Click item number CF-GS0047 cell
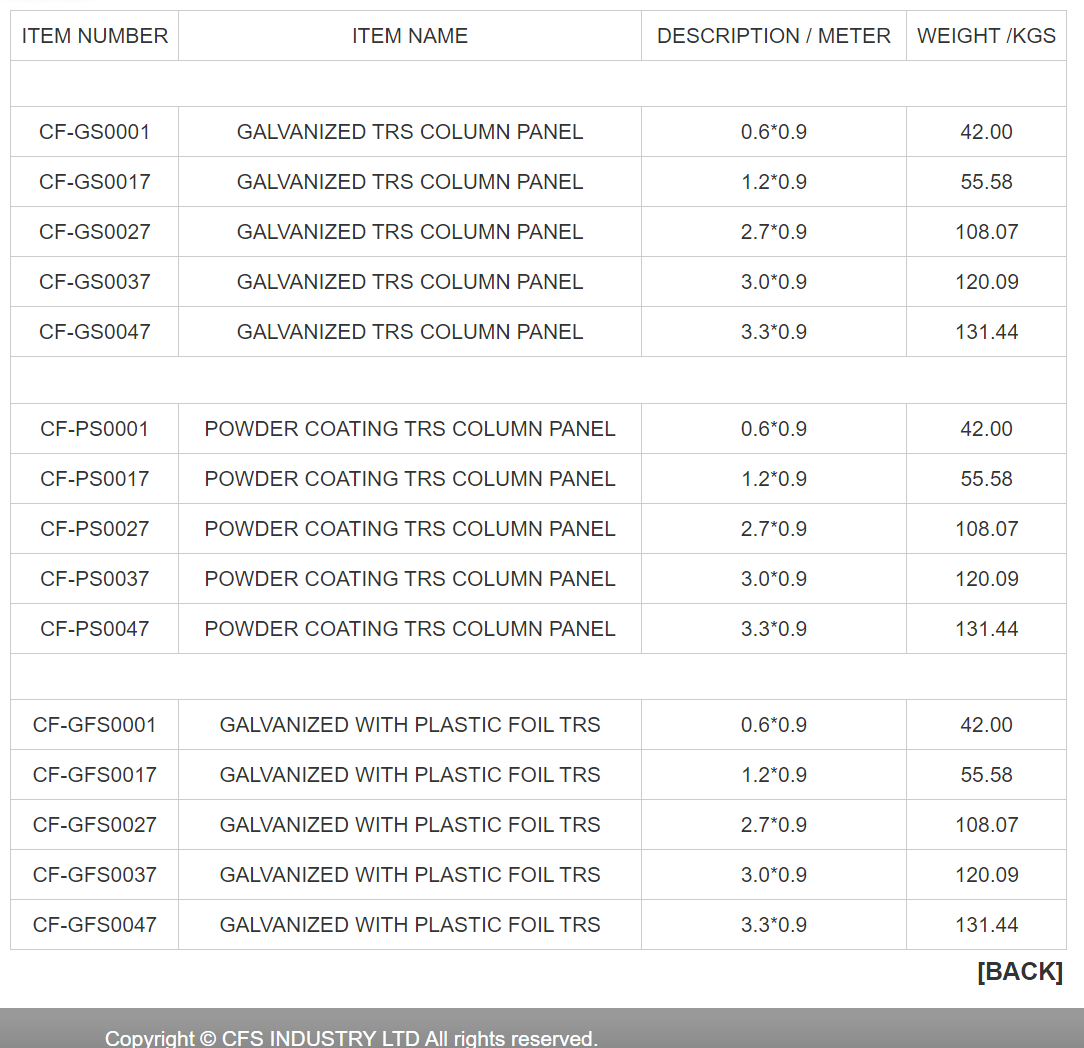 [95, 332]
